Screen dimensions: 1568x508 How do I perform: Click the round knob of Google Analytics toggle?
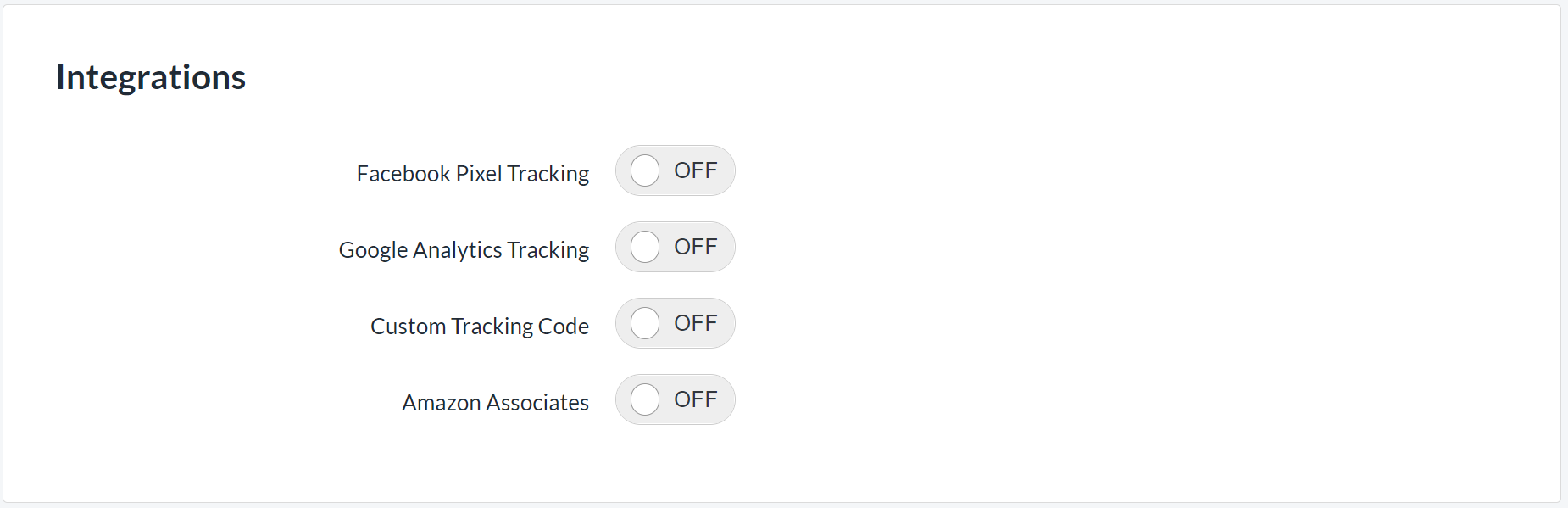[645, 247]
